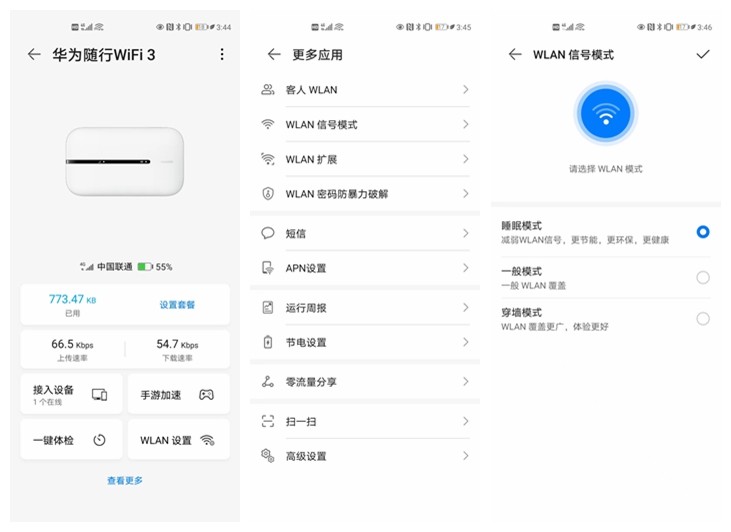Viewport: 731px width, 532px height.
Task: Expand 客人 WLAN chevron
Action: tap(465, 90)
